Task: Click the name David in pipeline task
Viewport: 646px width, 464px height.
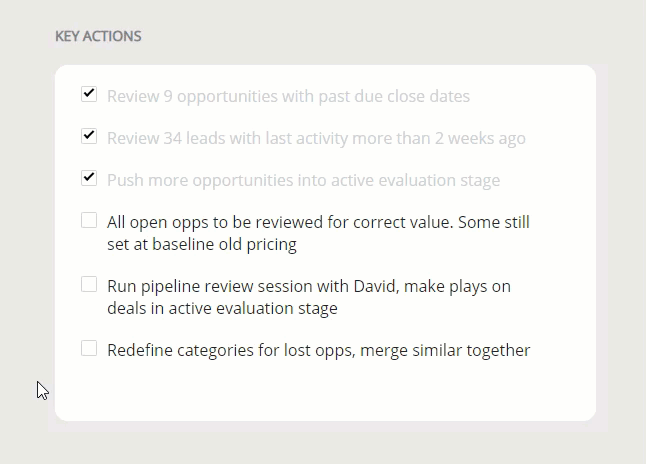Action: [x=377, y=286]
